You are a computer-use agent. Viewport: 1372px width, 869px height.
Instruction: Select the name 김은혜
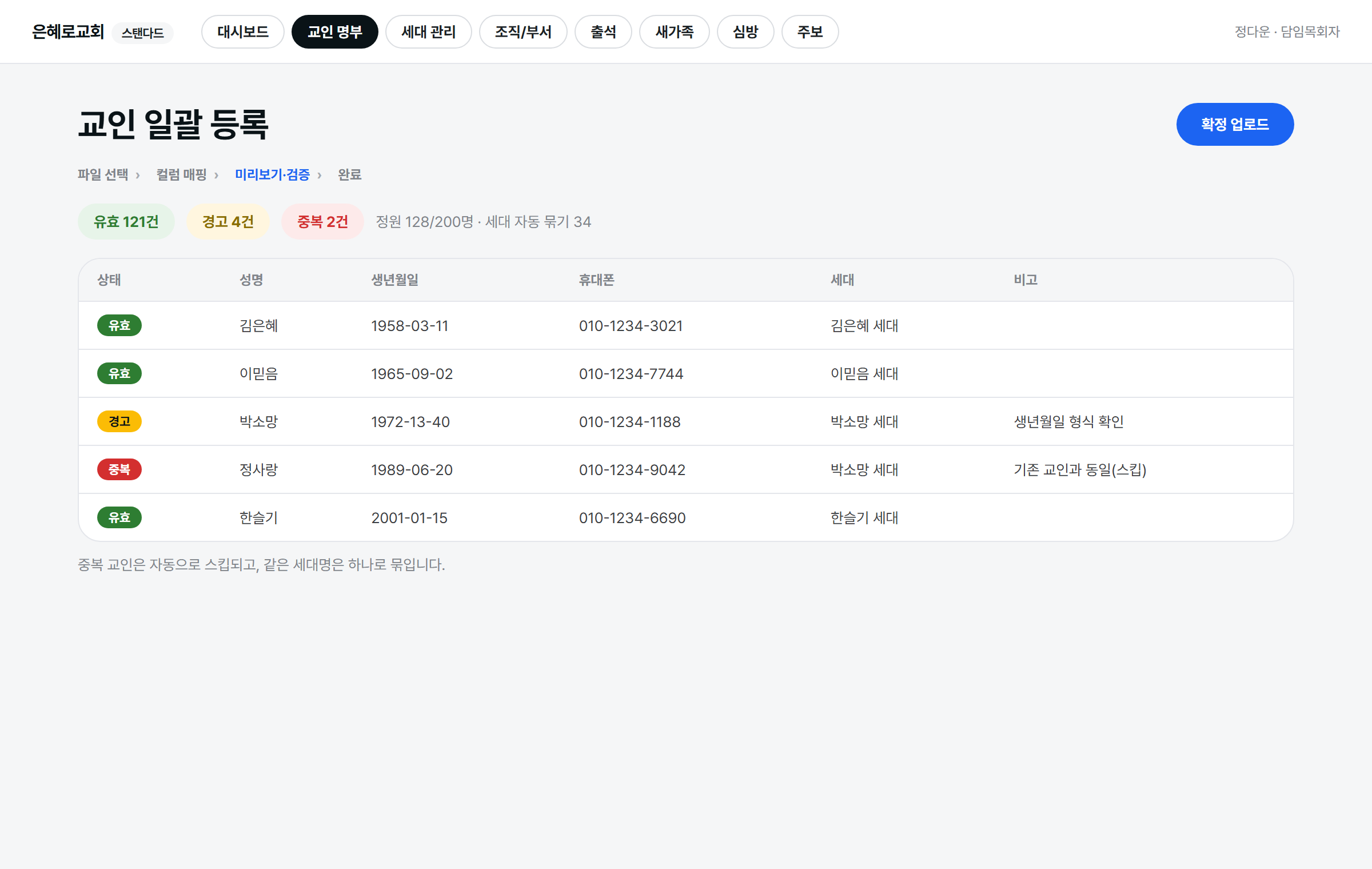pos(259,326)
